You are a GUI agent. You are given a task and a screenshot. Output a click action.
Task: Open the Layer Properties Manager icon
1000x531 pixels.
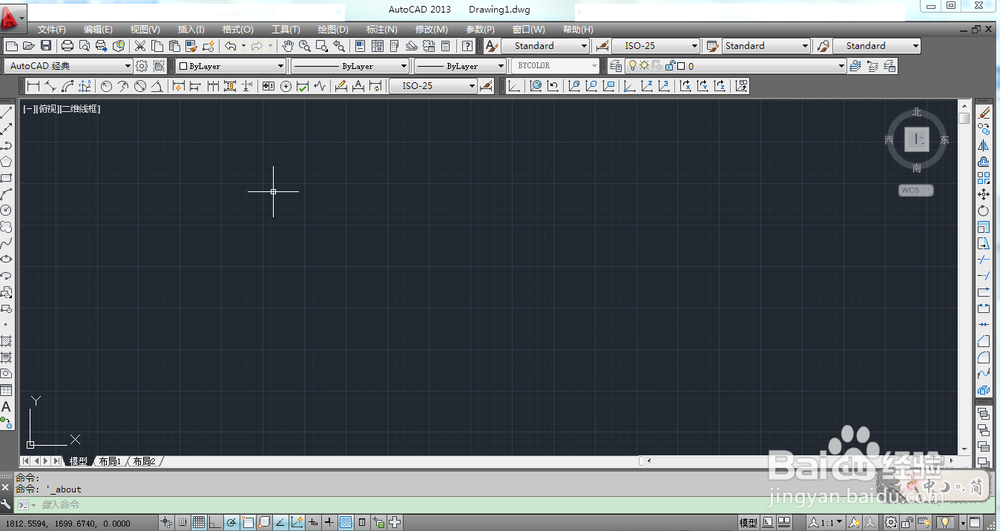pyautogui.click(x=615, y=66)
